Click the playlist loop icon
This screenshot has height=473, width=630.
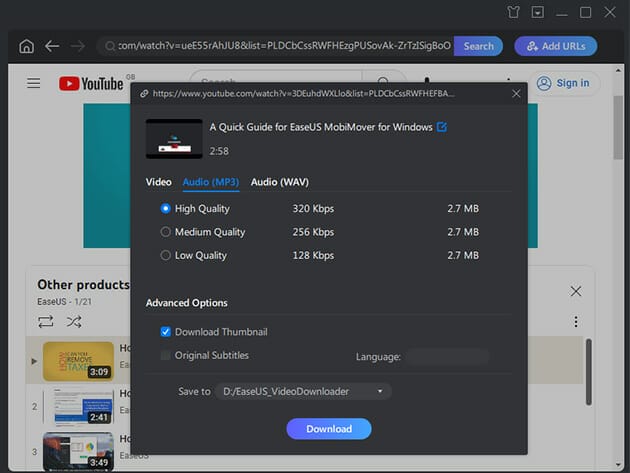(45, 321)
